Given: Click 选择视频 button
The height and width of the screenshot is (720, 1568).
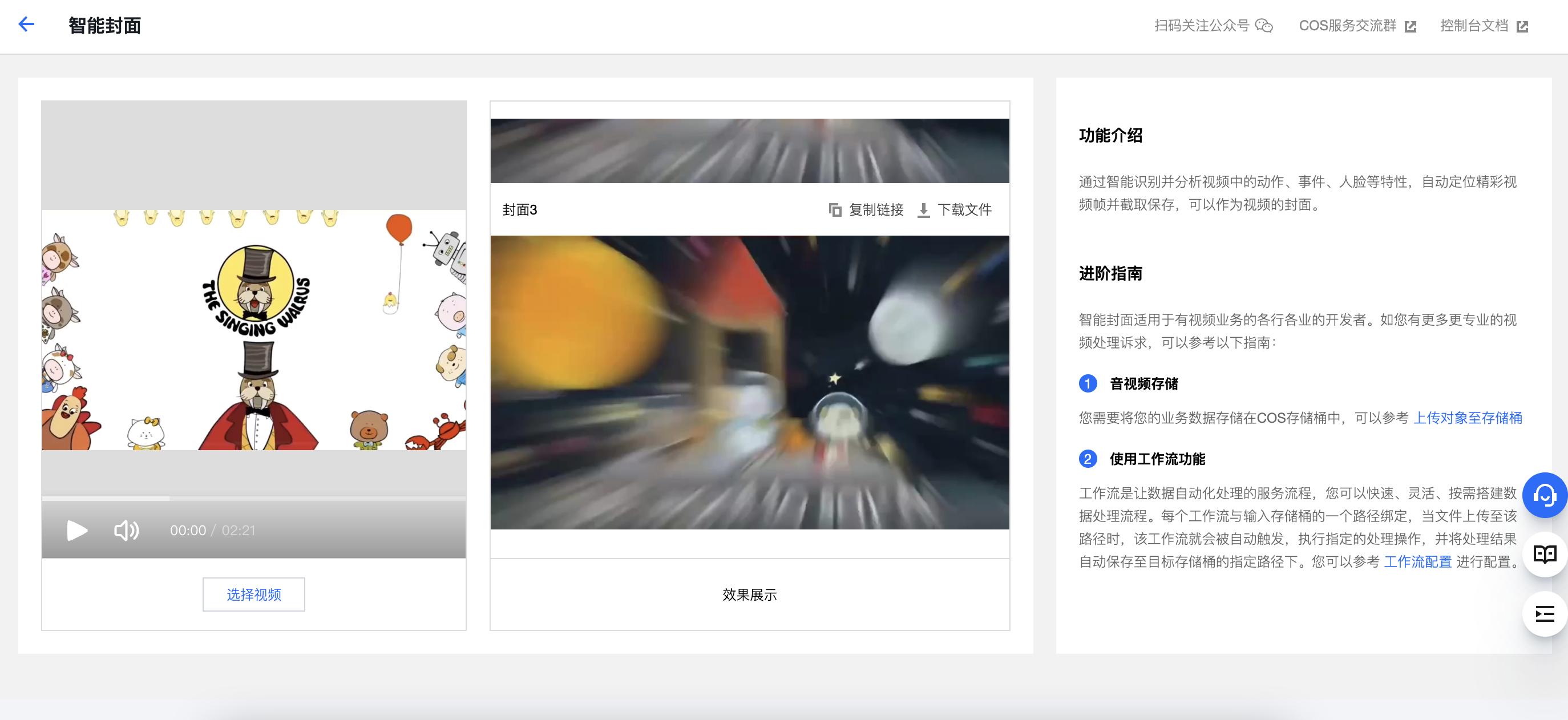Looking at the screenshot, I should point(253,594).
